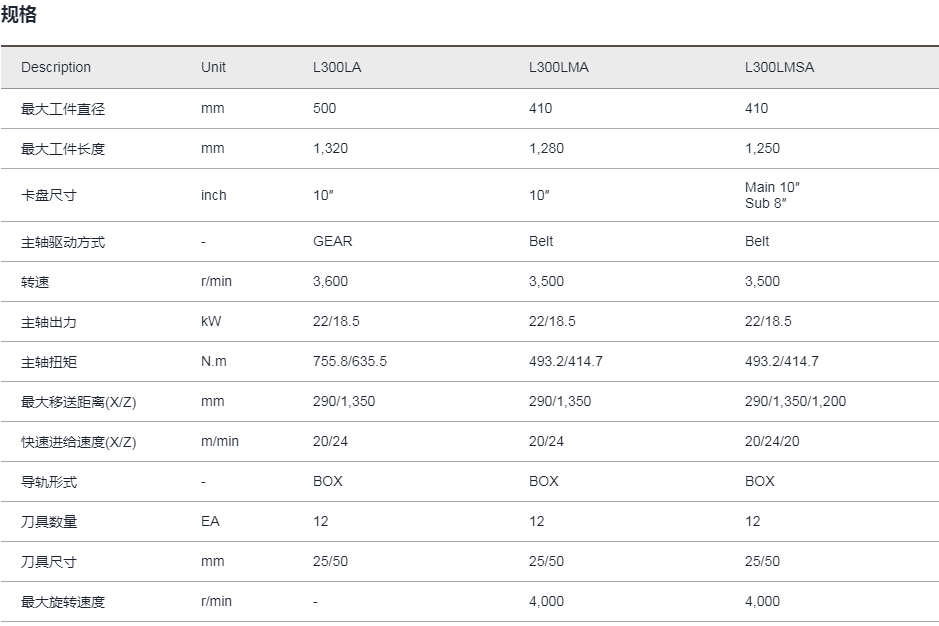Click the Unit column header
Image resolution: width=939 pixels, height=626 pixels.
pos(213,67)
